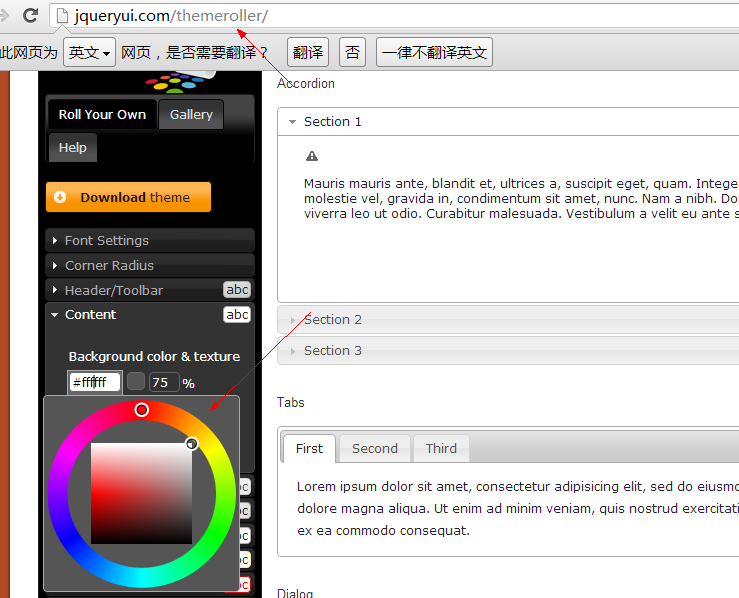Click 一律不翻译英文 button
Image resolution: width=739 pixels, height=598 pixels.
[434, 52]
